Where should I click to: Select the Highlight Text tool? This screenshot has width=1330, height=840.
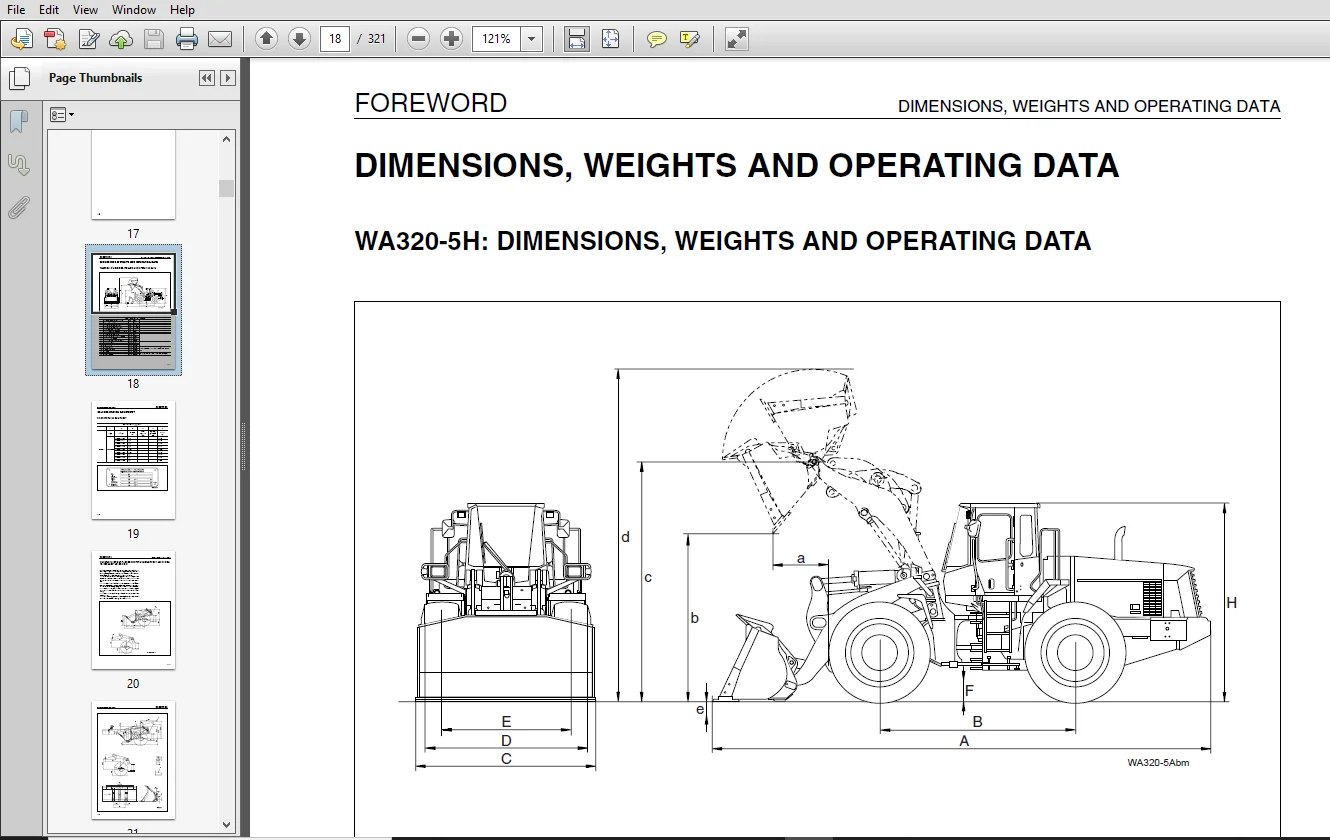[689, 39]
